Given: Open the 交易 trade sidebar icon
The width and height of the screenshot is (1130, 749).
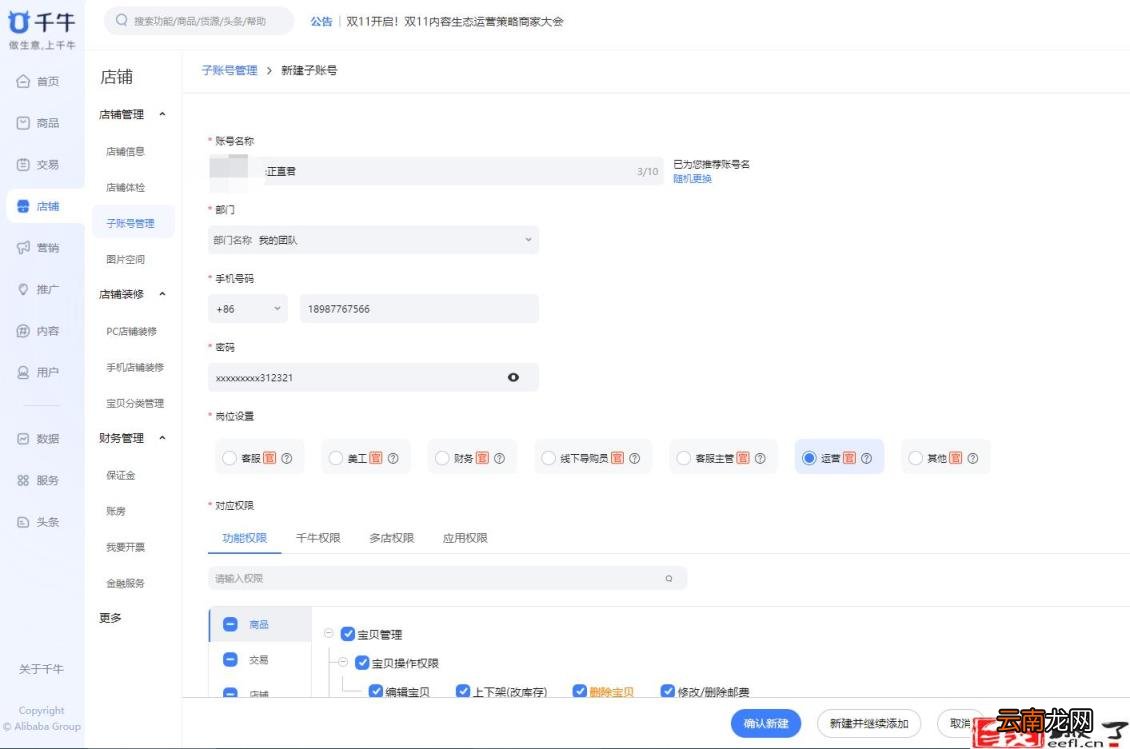Looking at the screenshot, I should click(x=23, y=164).
